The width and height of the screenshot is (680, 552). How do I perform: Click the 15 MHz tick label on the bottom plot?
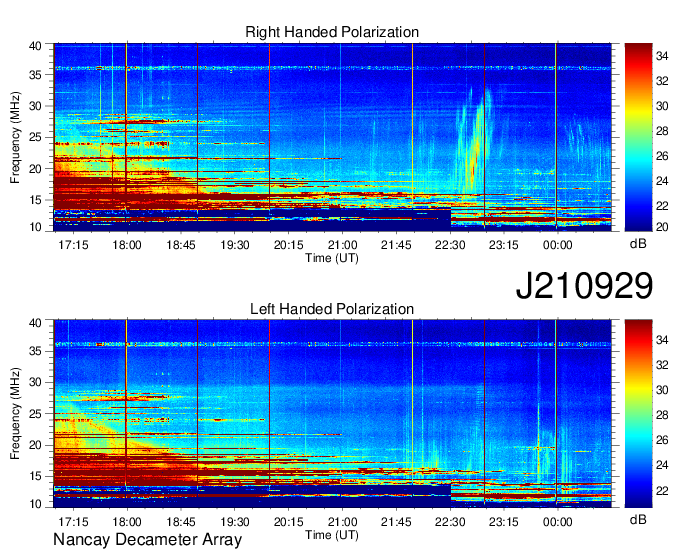click(35, 477)
